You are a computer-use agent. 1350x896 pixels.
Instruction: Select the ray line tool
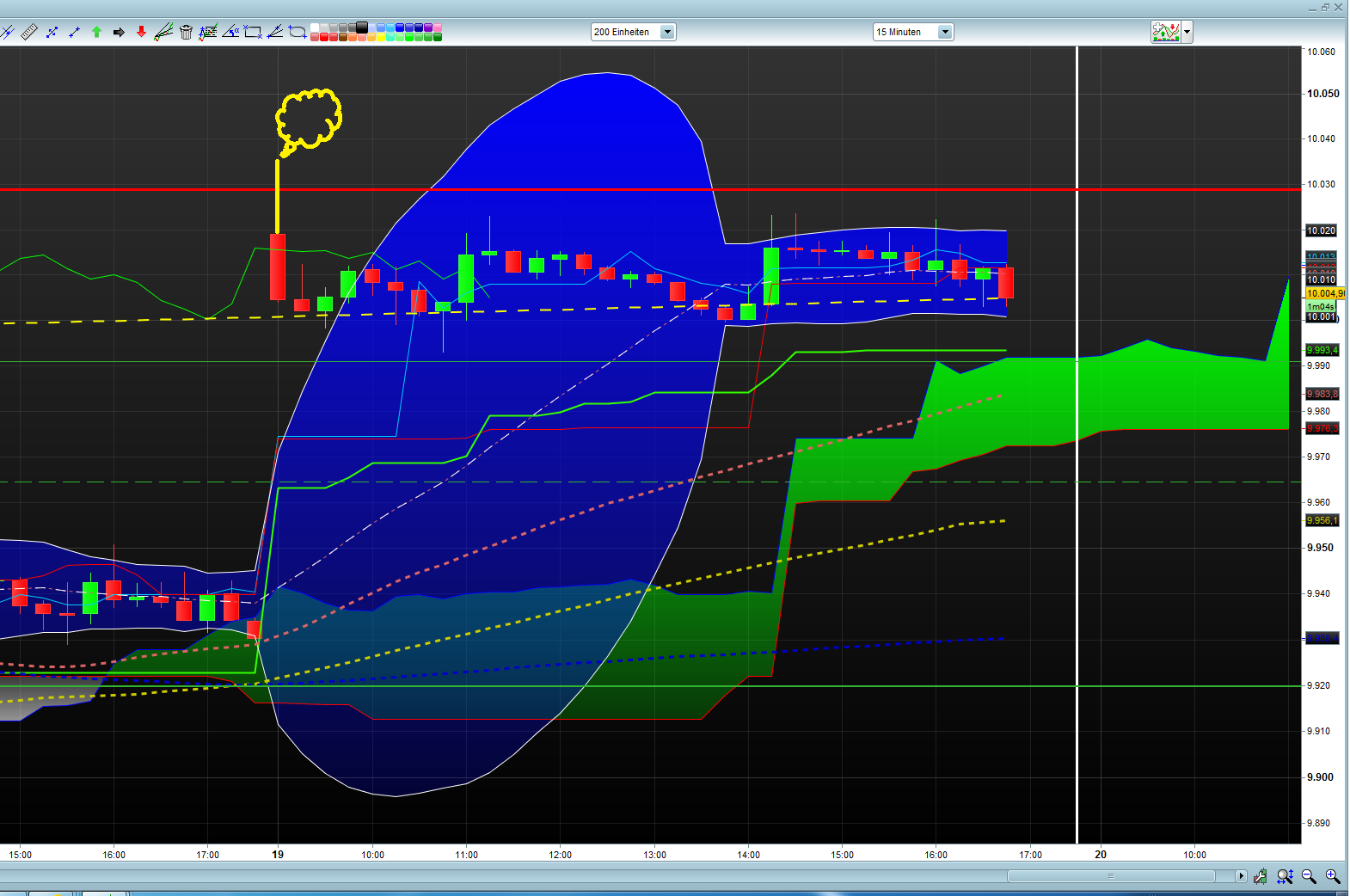(x=74, y=32)
